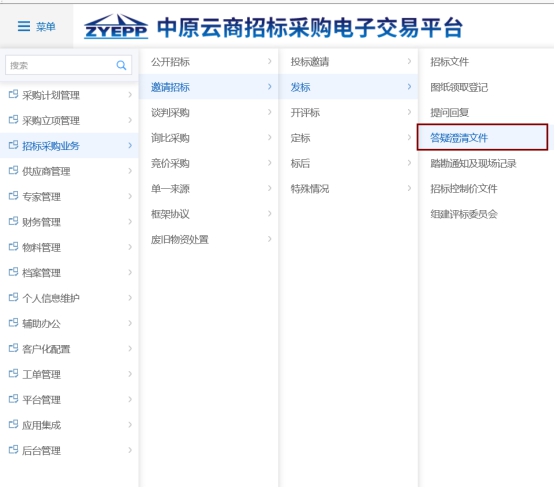Expand the 公开招标 submenu arrow
This screenshot has height=488, width=555.
(x=270, y=61)
